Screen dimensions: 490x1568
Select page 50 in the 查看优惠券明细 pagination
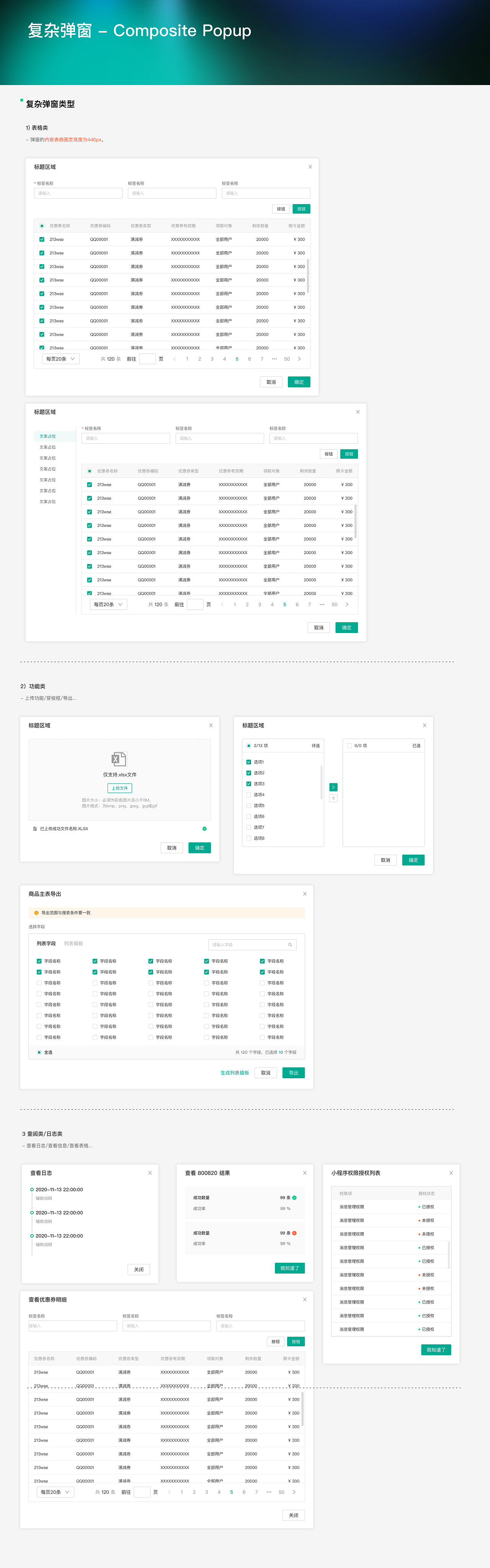(x=281, y=1492)
